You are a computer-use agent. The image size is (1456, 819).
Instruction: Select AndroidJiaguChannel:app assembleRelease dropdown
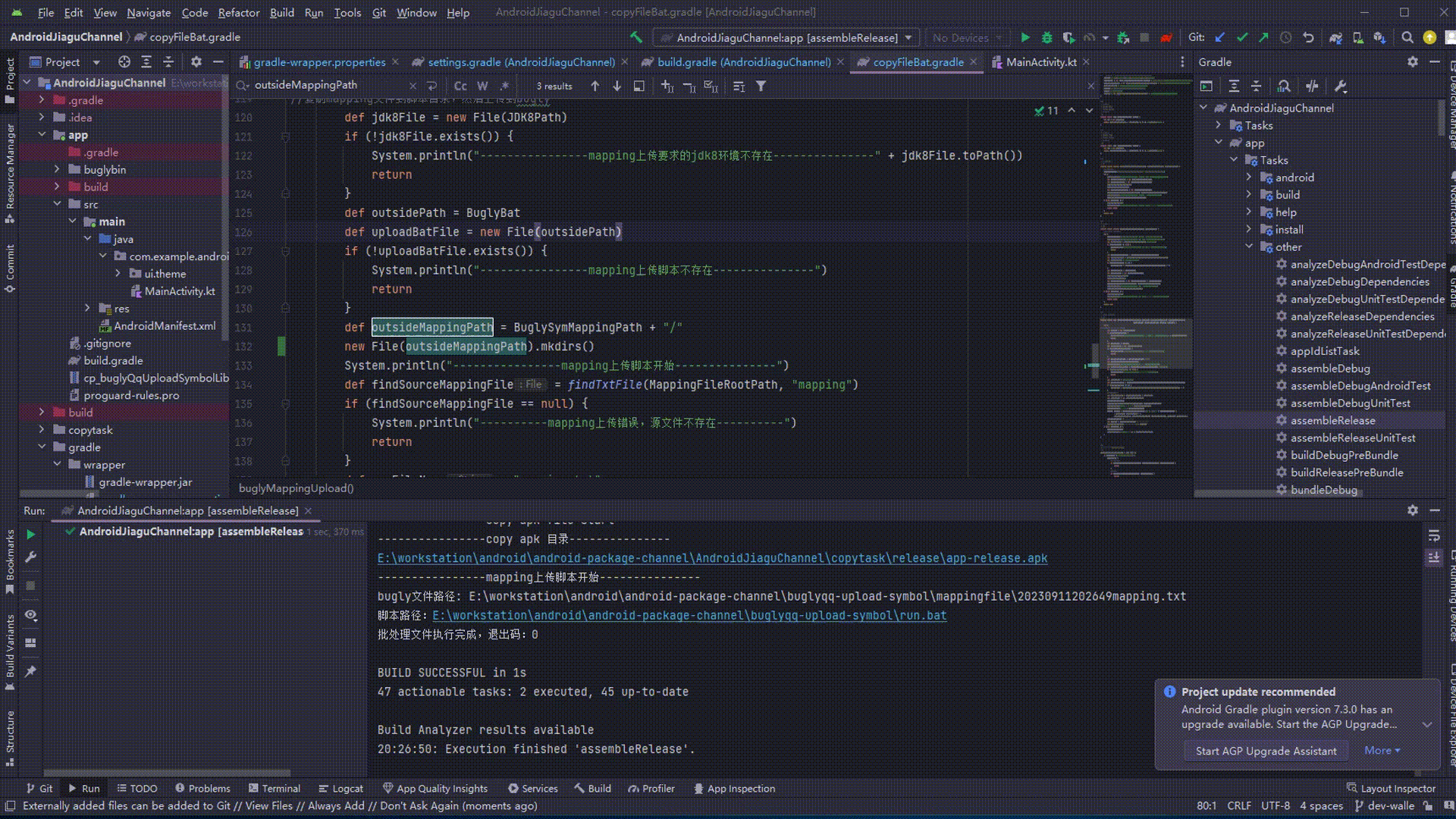[x=789, y=37]
